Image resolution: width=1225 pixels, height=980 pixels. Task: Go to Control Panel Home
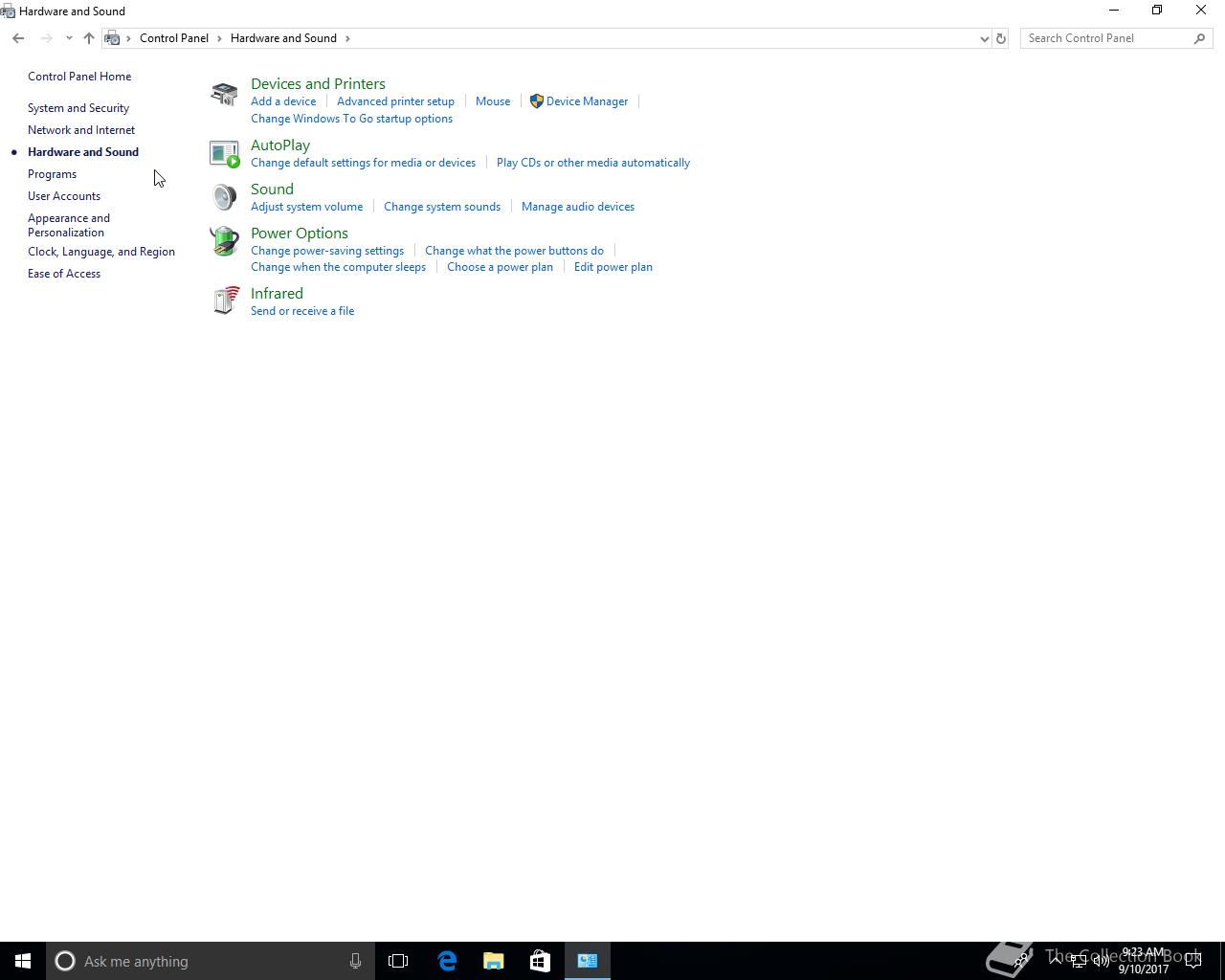(79, 77)
